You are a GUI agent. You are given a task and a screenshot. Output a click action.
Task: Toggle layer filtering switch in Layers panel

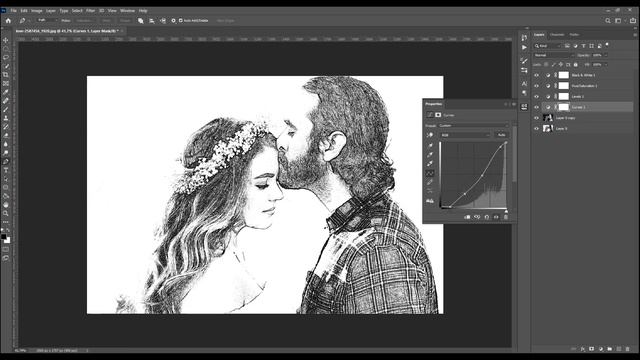[607, 45]
